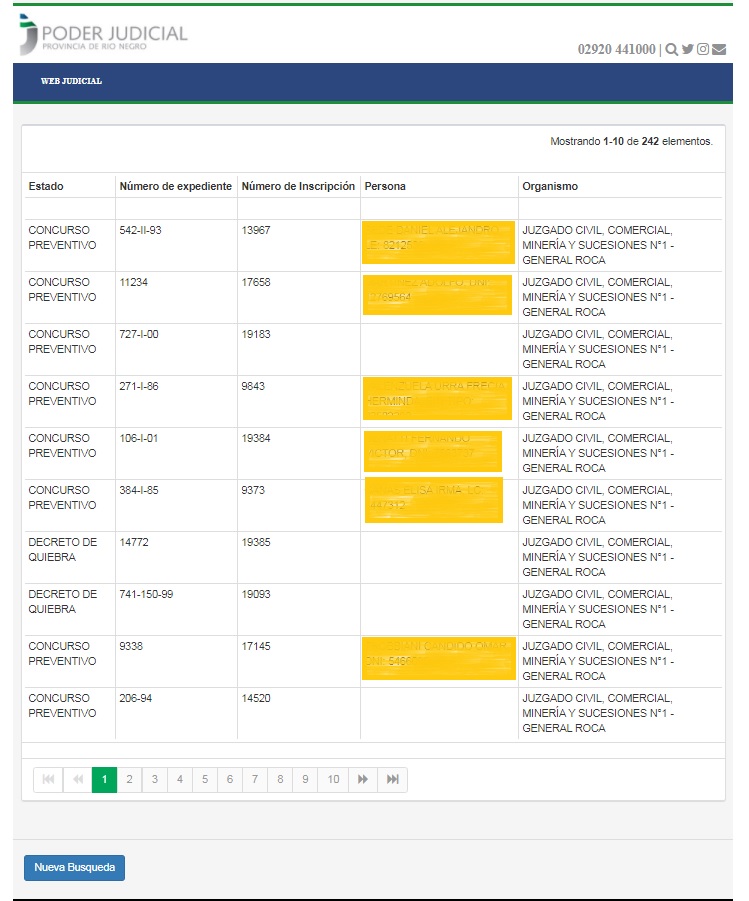Viewport: 749px width, 901px height.
Task: Click inscripción number 19385
Action: (256, 542)
